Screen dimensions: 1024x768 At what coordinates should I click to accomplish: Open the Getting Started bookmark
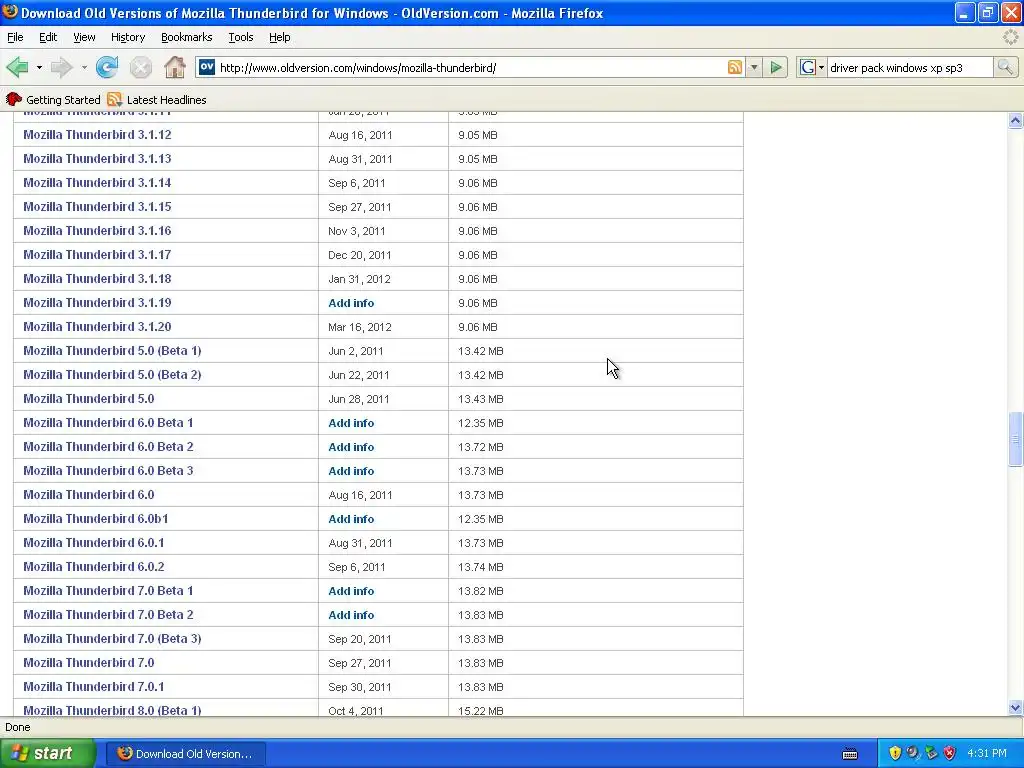click(x=54, y=100)
